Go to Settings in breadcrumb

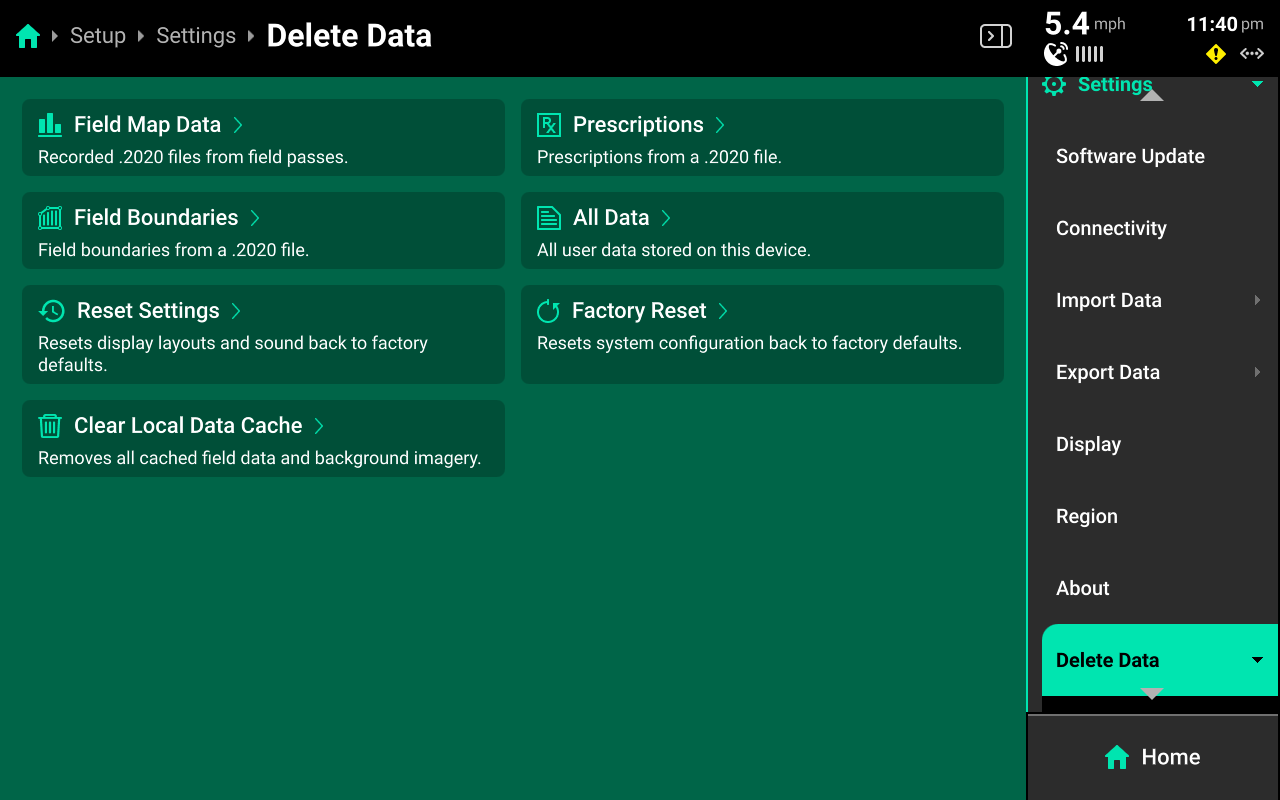196,36
